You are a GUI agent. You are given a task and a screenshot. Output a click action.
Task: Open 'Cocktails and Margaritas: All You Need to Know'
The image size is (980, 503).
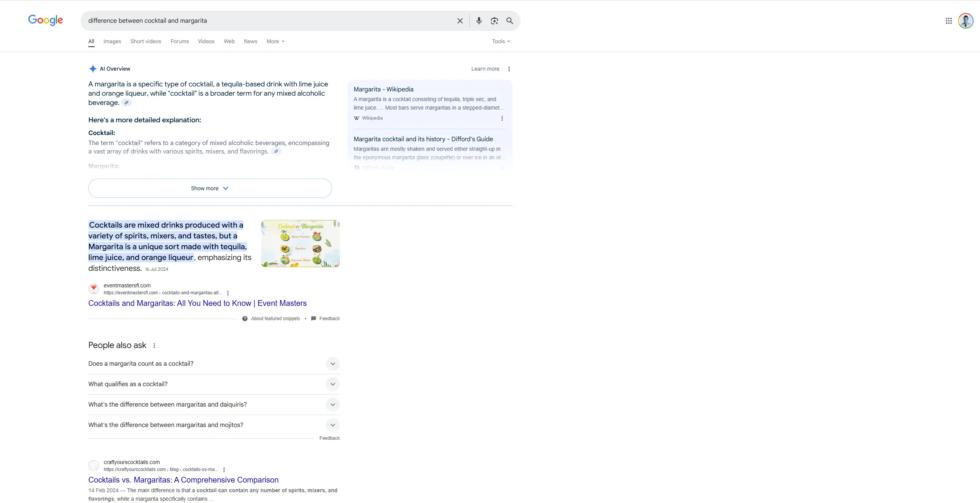click(198, 303)
